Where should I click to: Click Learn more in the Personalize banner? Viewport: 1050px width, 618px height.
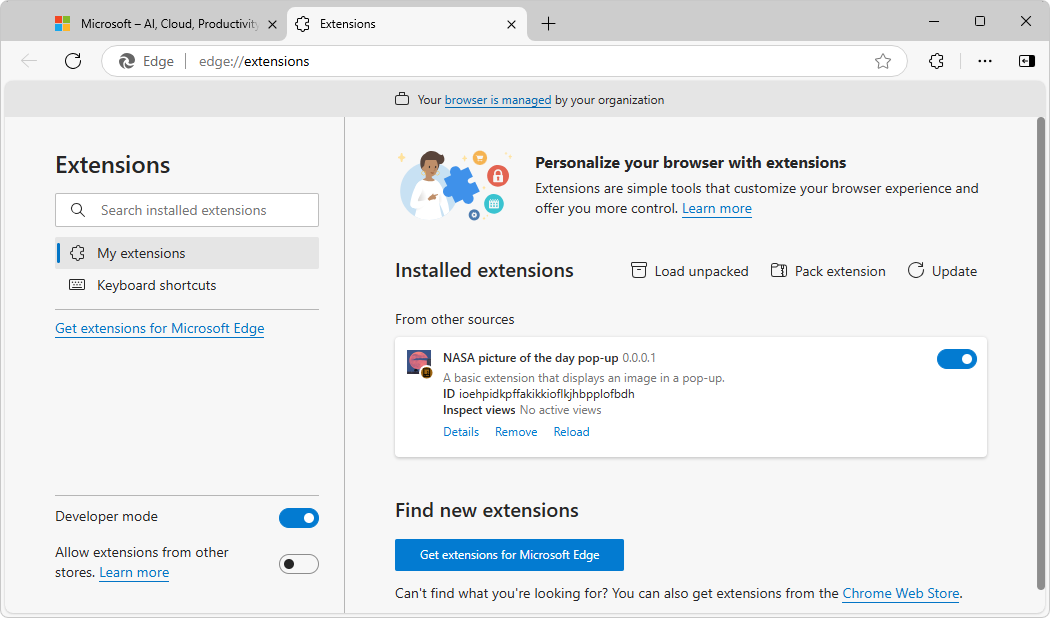click(717, 208)
